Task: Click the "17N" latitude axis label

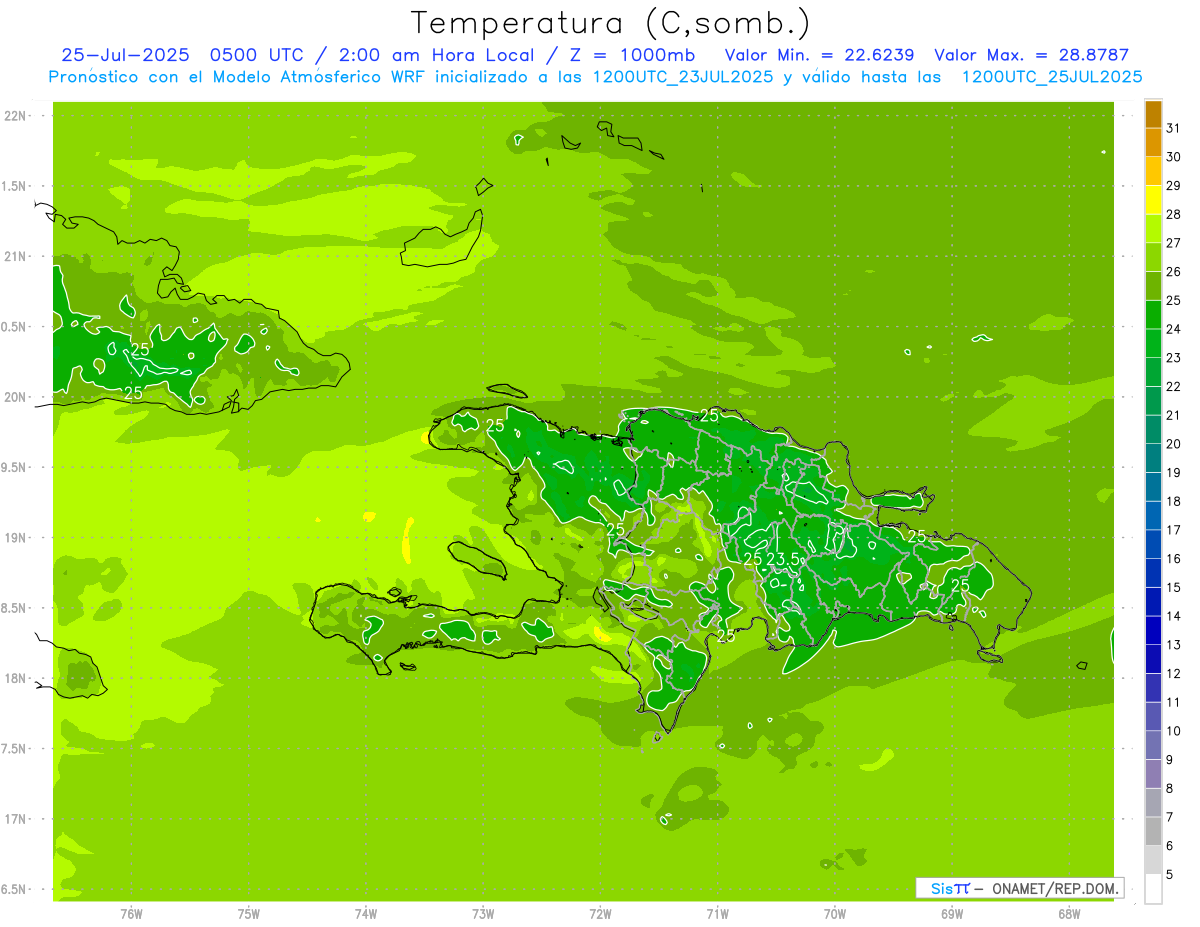Action: point(15,819)
